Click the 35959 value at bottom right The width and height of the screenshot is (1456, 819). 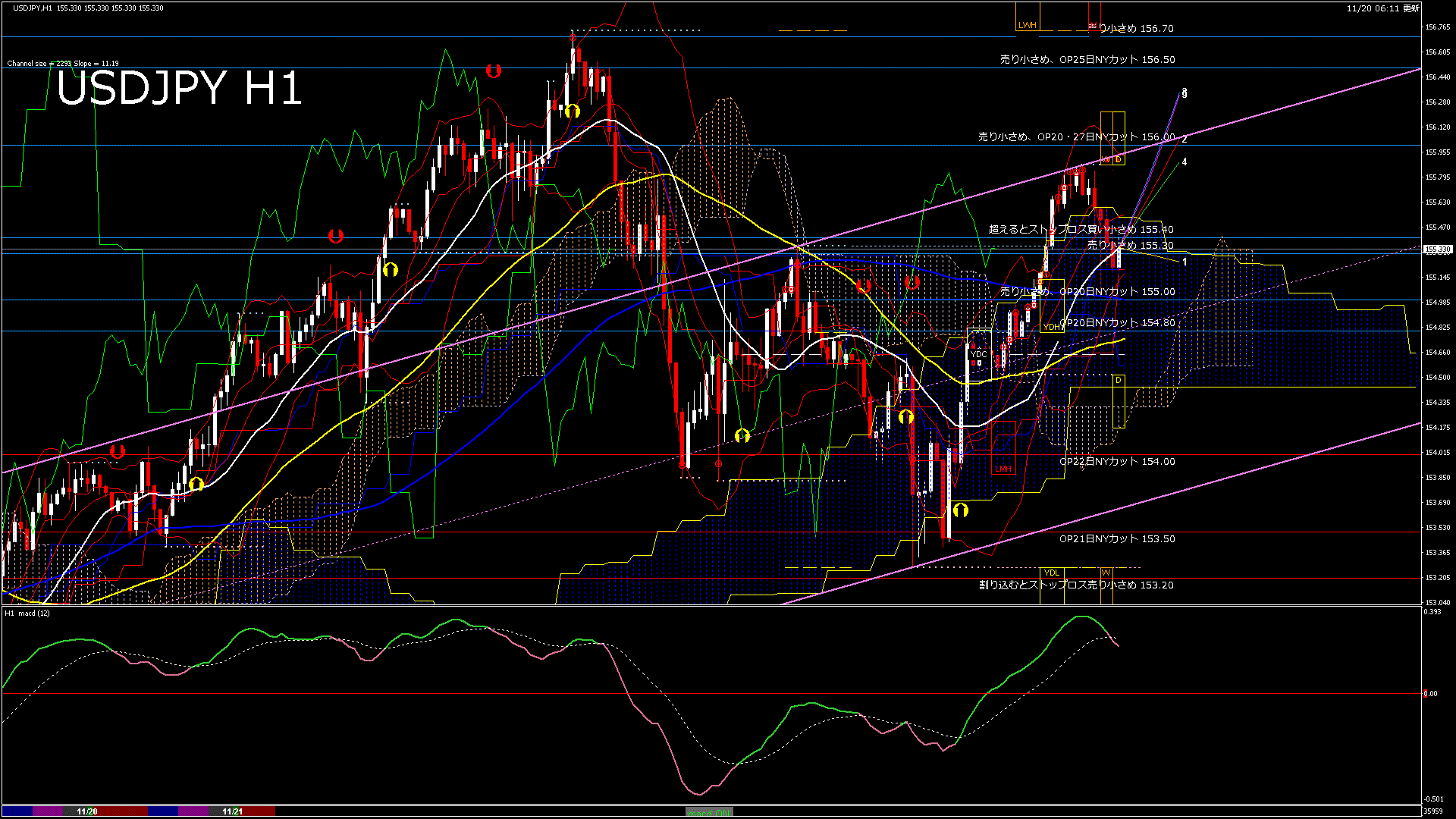[1433, 811]
